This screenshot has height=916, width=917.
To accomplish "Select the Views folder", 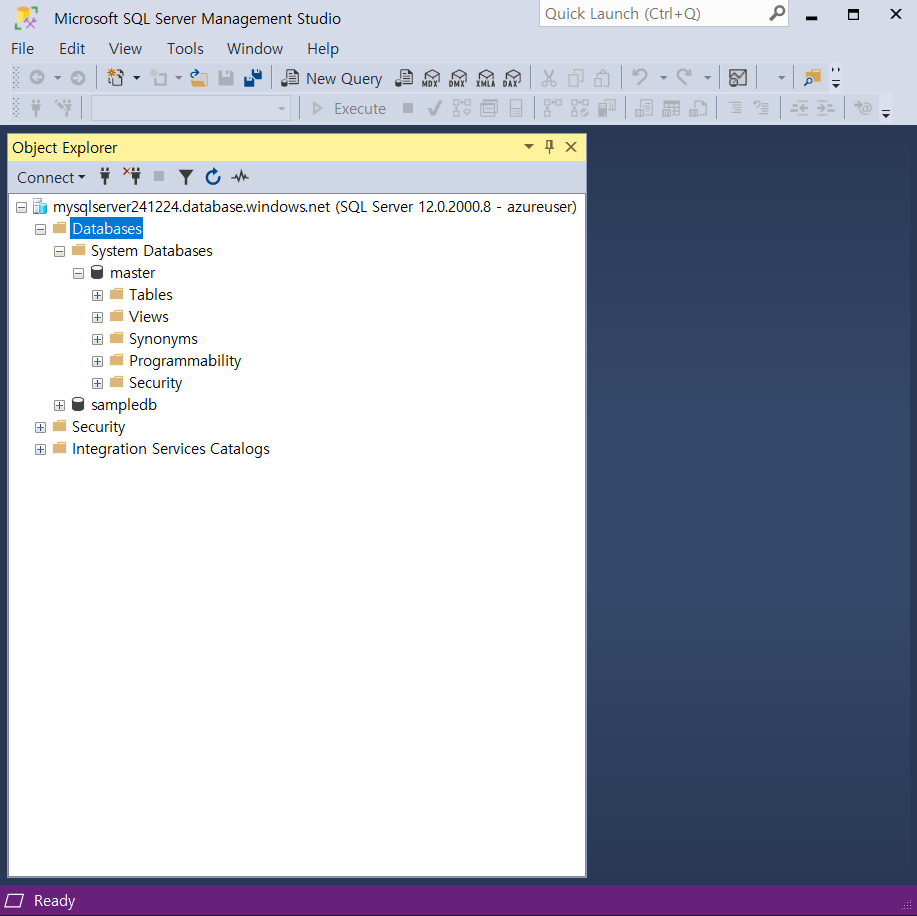I will [x=149, y=317].
